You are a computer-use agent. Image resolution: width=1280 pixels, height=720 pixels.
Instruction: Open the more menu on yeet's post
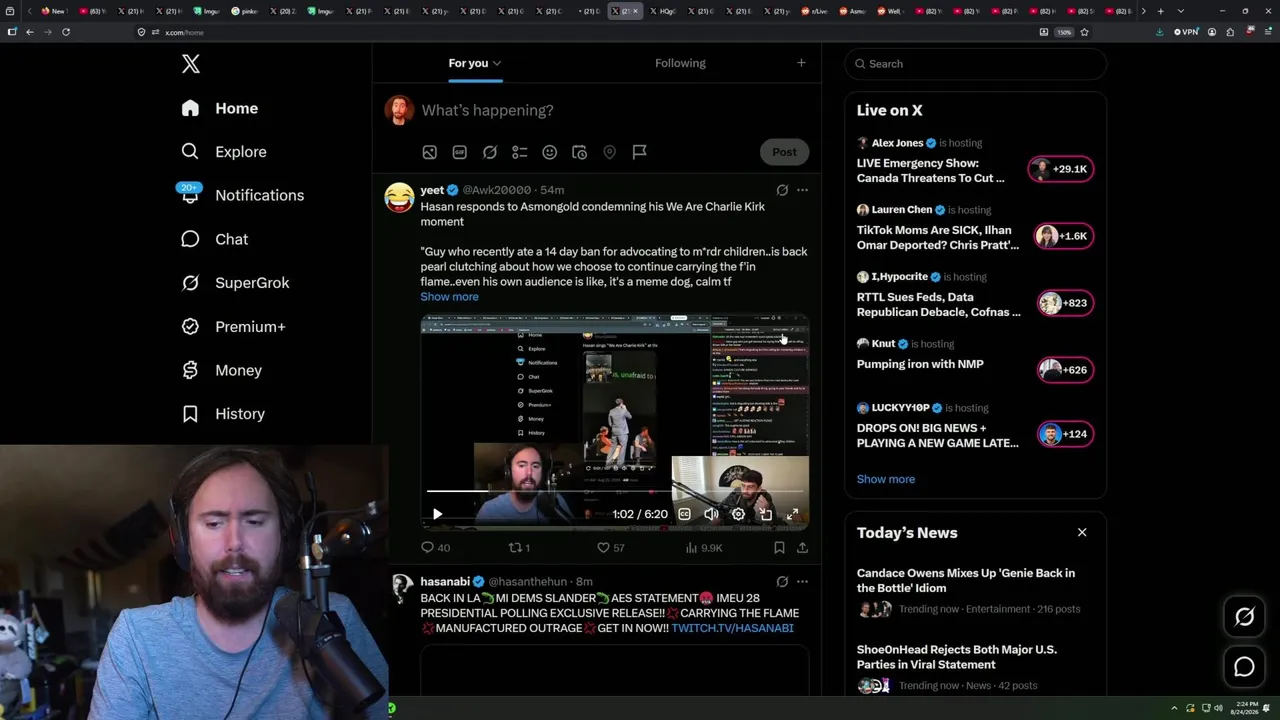802,190
